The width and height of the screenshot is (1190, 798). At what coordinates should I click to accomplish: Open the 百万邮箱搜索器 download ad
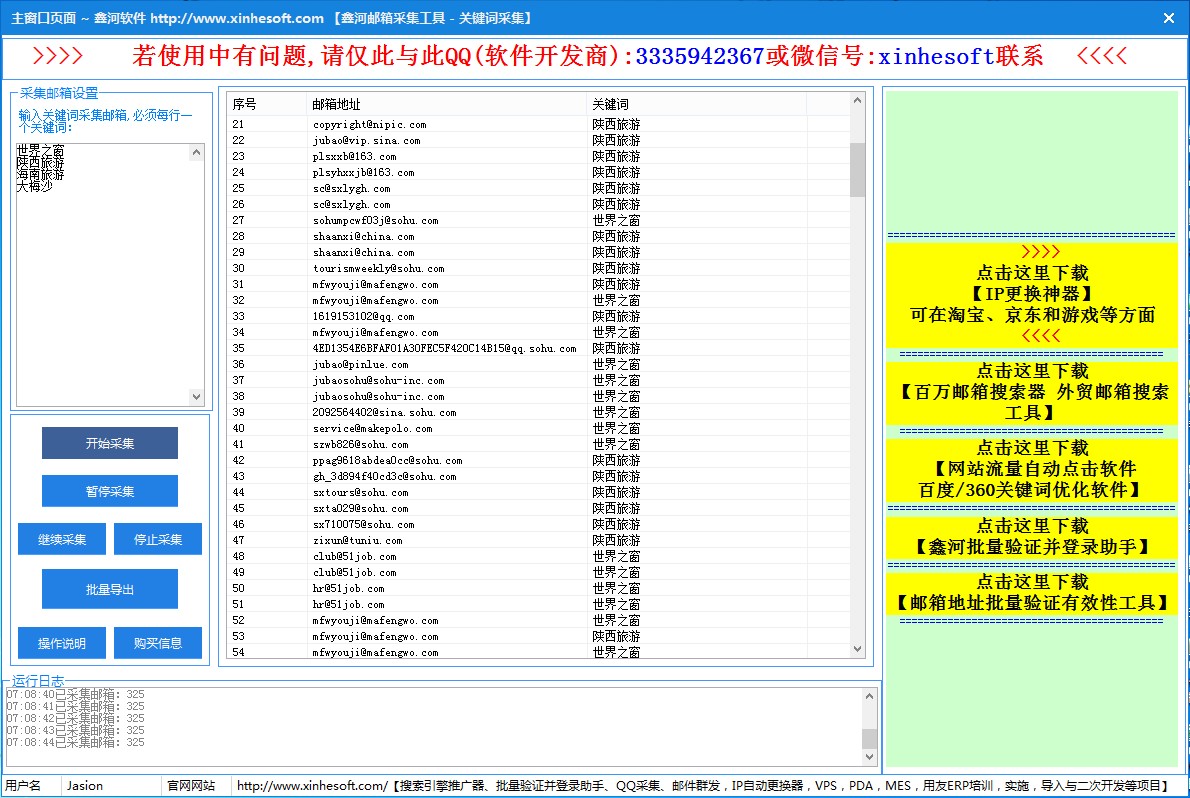(1032, 392)
